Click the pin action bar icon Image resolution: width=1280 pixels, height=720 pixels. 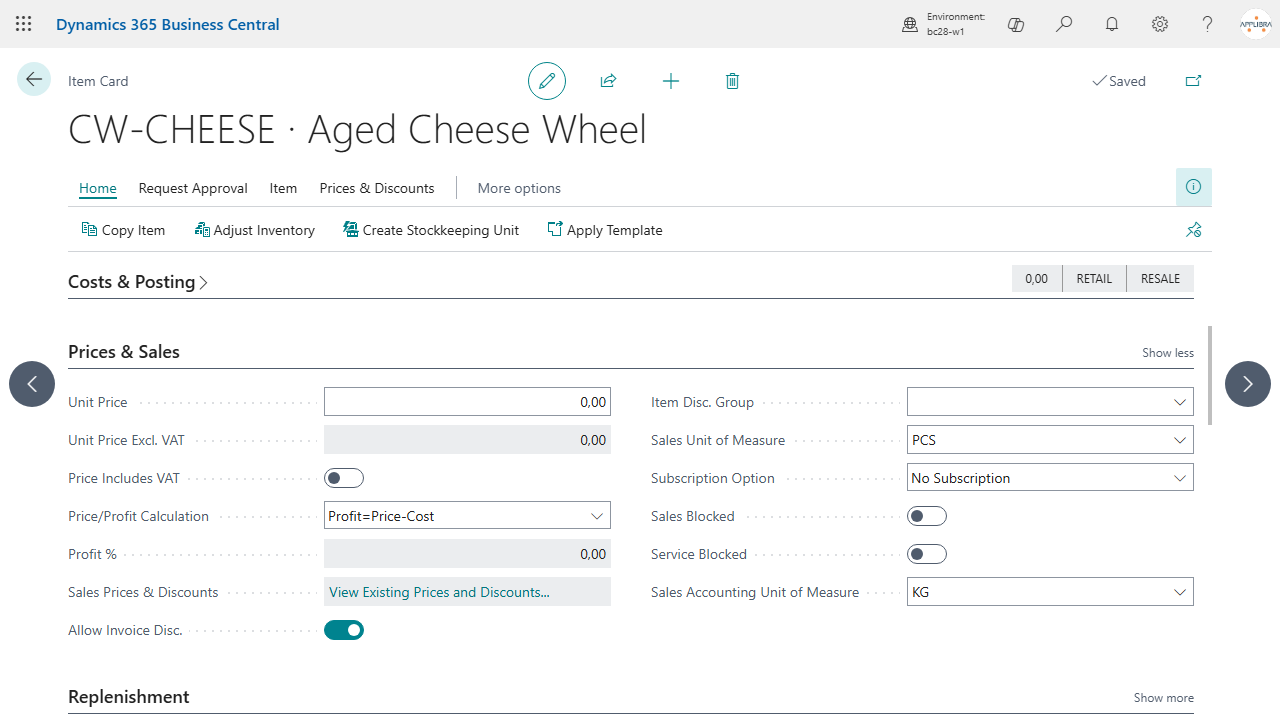pos(1194,230)
